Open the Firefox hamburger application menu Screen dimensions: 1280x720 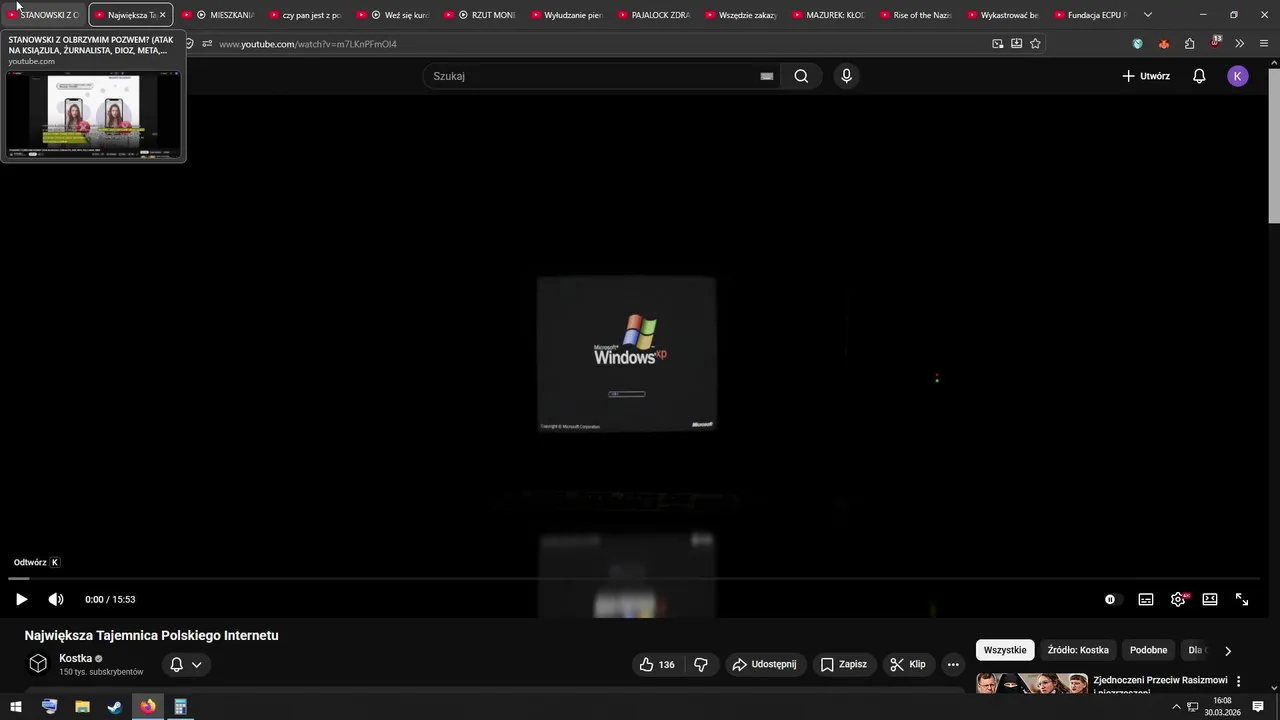click(x=1264, y=44)
